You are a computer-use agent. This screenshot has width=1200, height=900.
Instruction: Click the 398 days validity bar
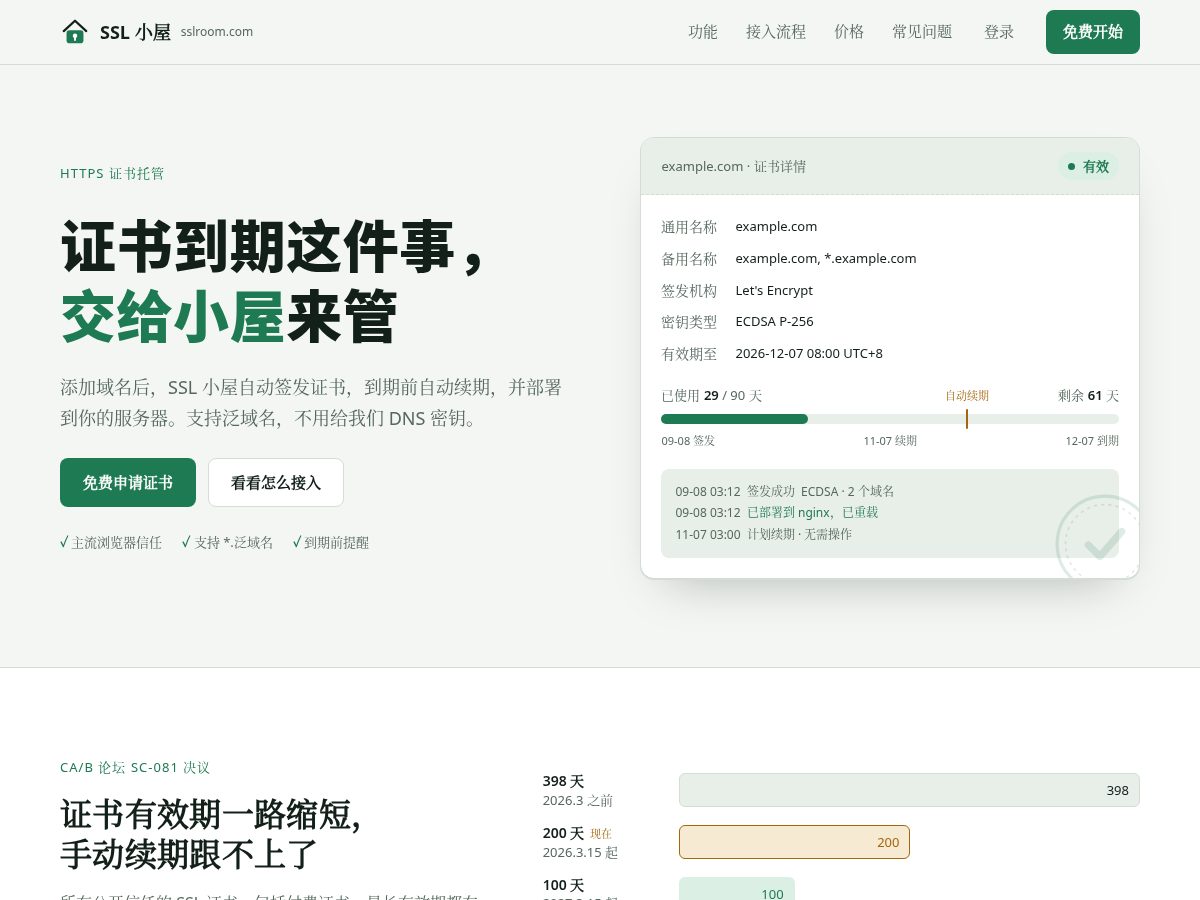pos(909,790)
